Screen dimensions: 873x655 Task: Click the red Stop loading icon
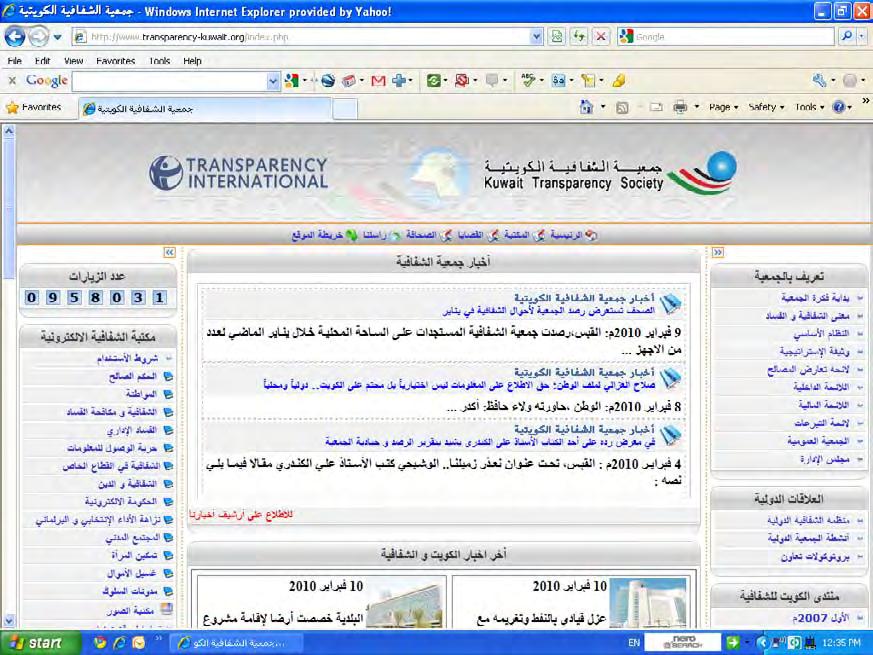(x=601, y=37)
